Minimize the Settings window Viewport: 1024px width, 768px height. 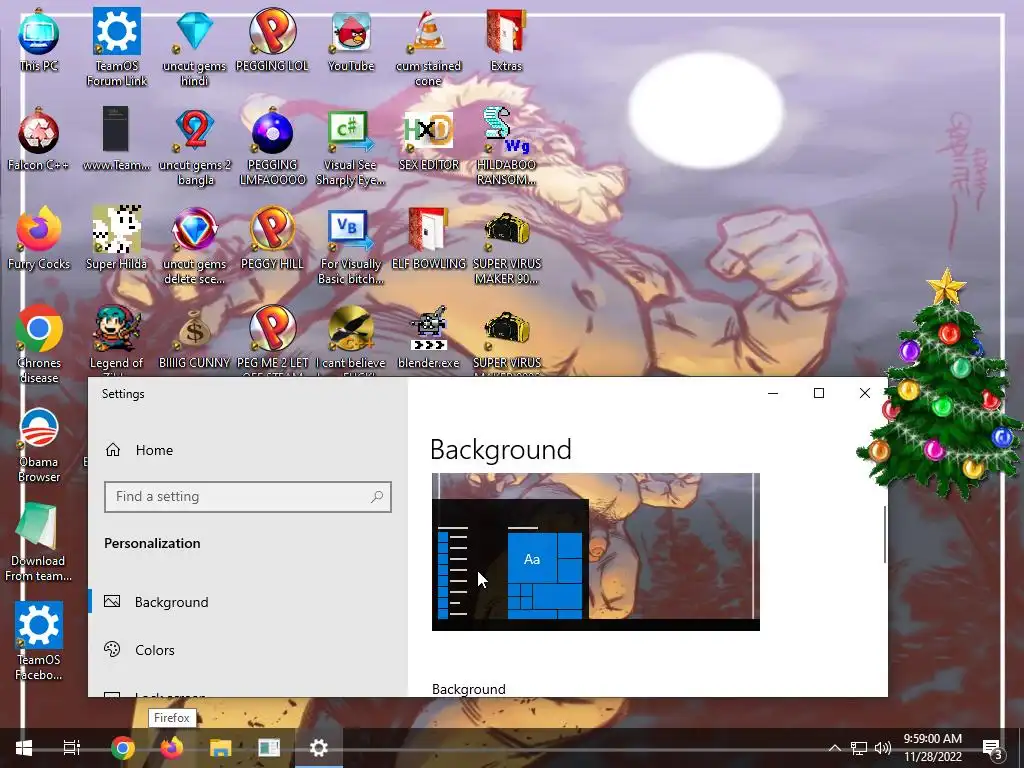tap(773, 393)
